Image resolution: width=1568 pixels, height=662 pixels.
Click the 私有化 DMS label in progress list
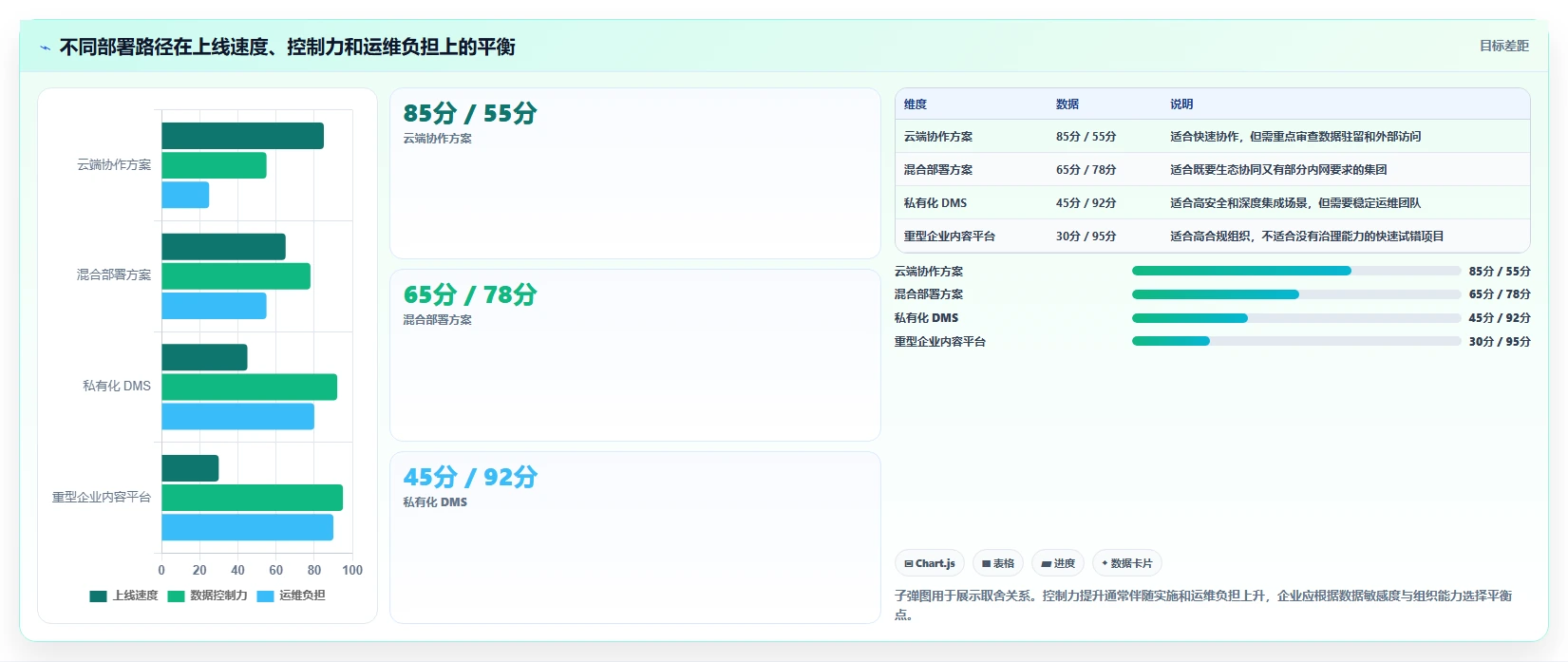[x=926, y=318]
